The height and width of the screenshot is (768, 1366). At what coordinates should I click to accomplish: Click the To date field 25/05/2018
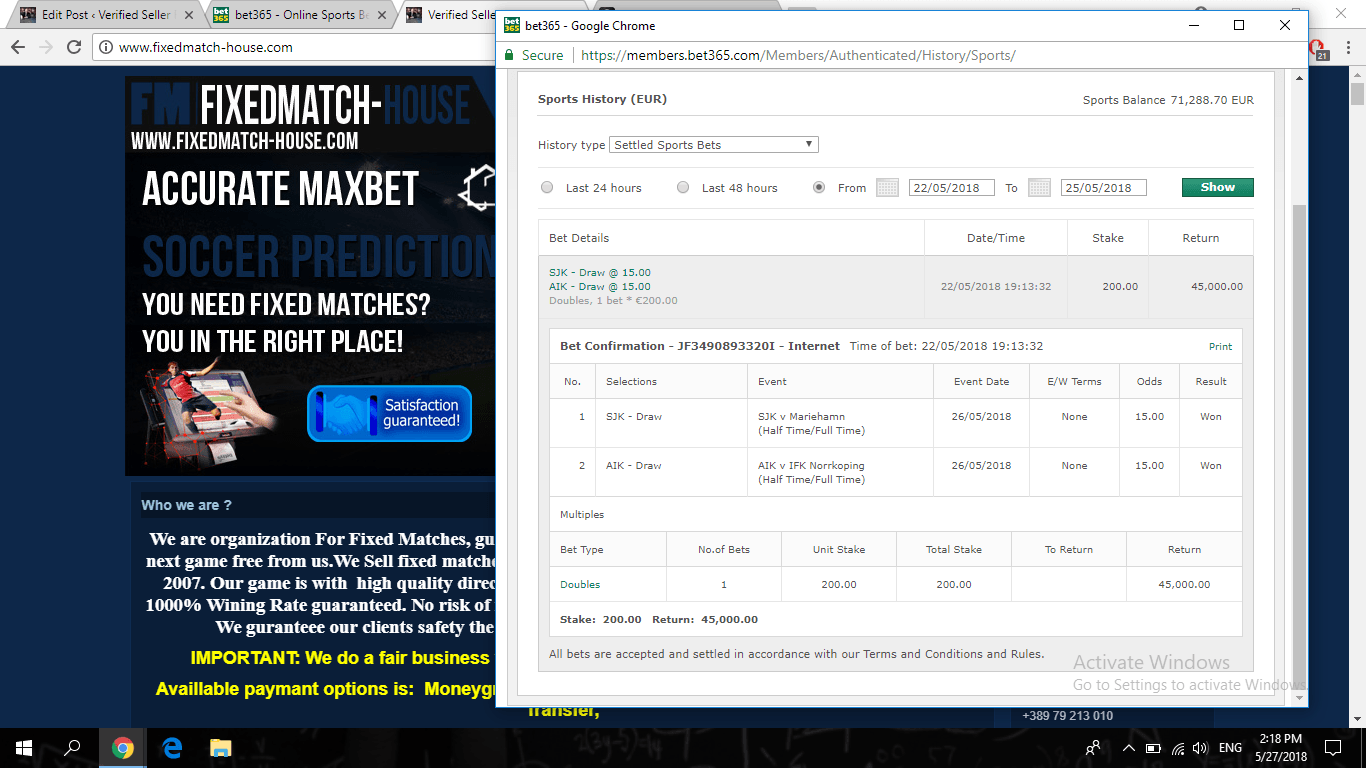tap(1103, 188)
